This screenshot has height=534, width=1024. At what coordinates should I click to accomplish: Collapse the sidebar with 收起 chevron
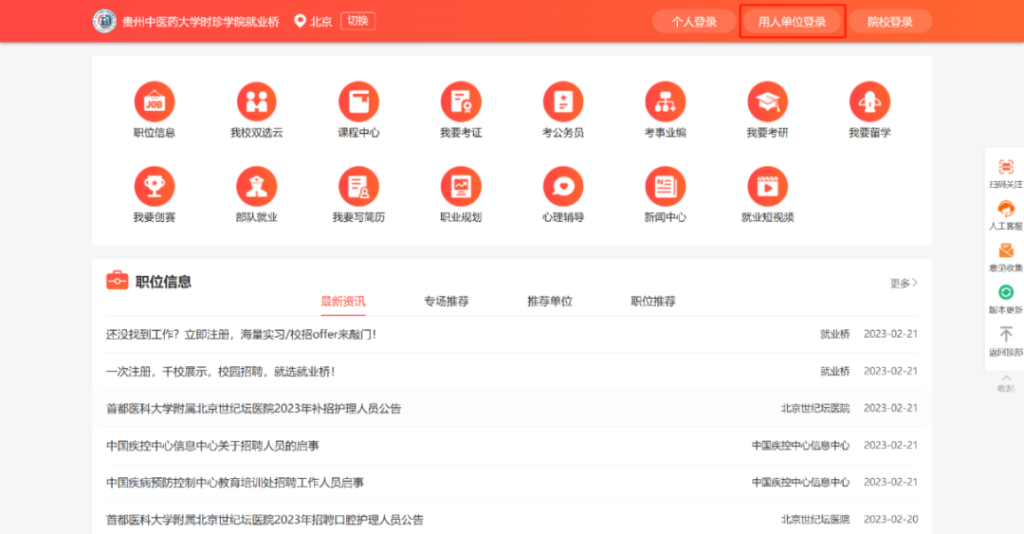(x=1006, y=383)
